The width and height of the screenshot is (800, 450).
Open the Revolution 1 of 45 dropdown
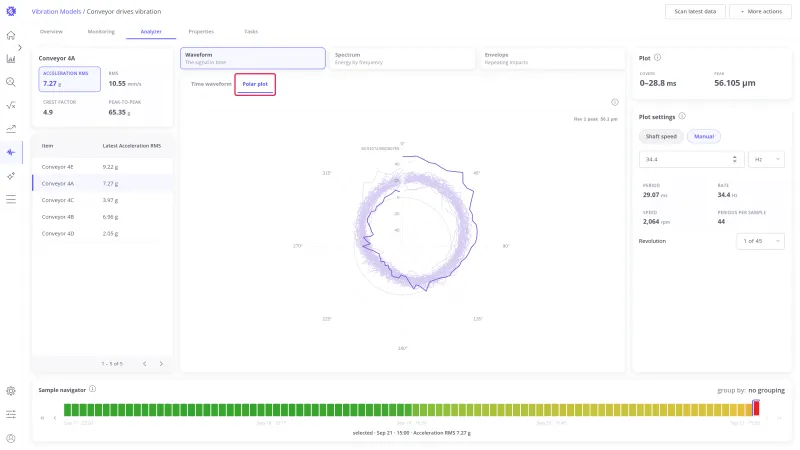(760, 241)
